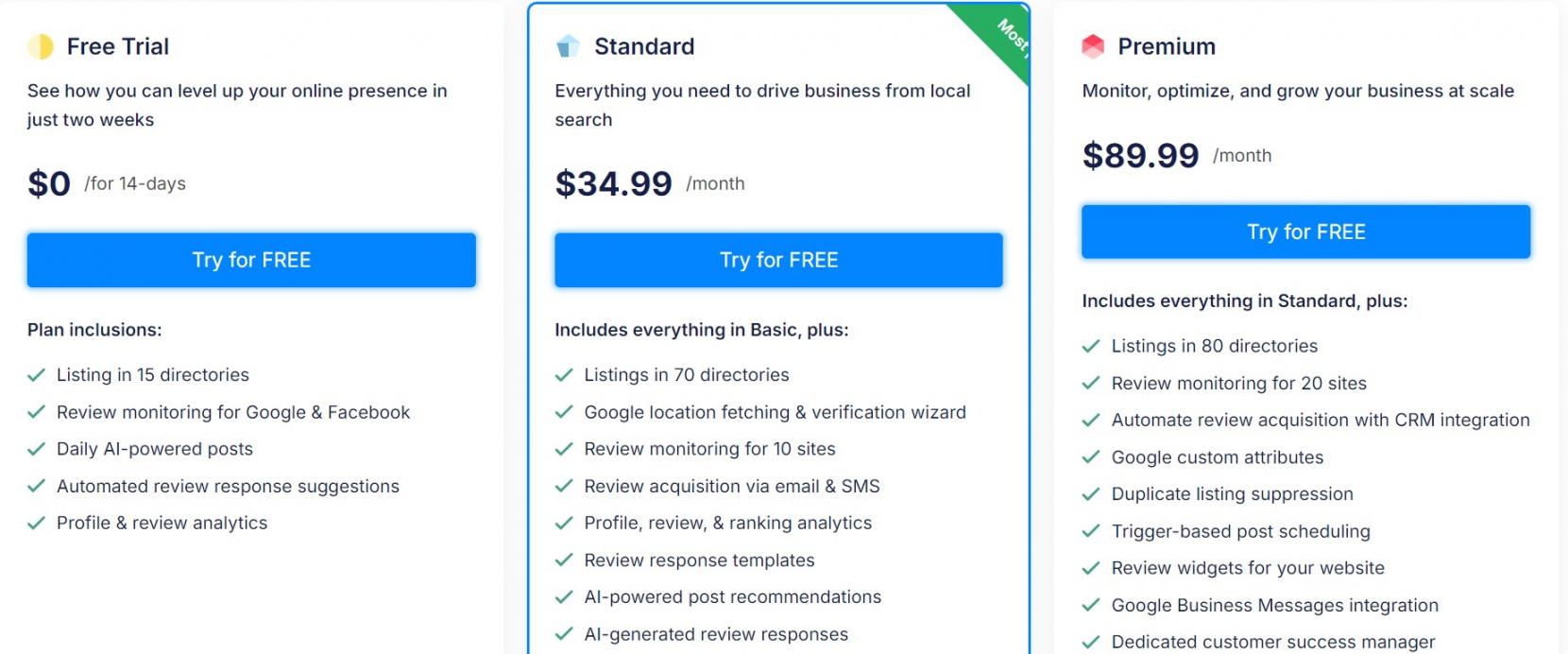
Task: Click checkmark beside 'Listing in 15 directories'
Action: click(37, 375)
